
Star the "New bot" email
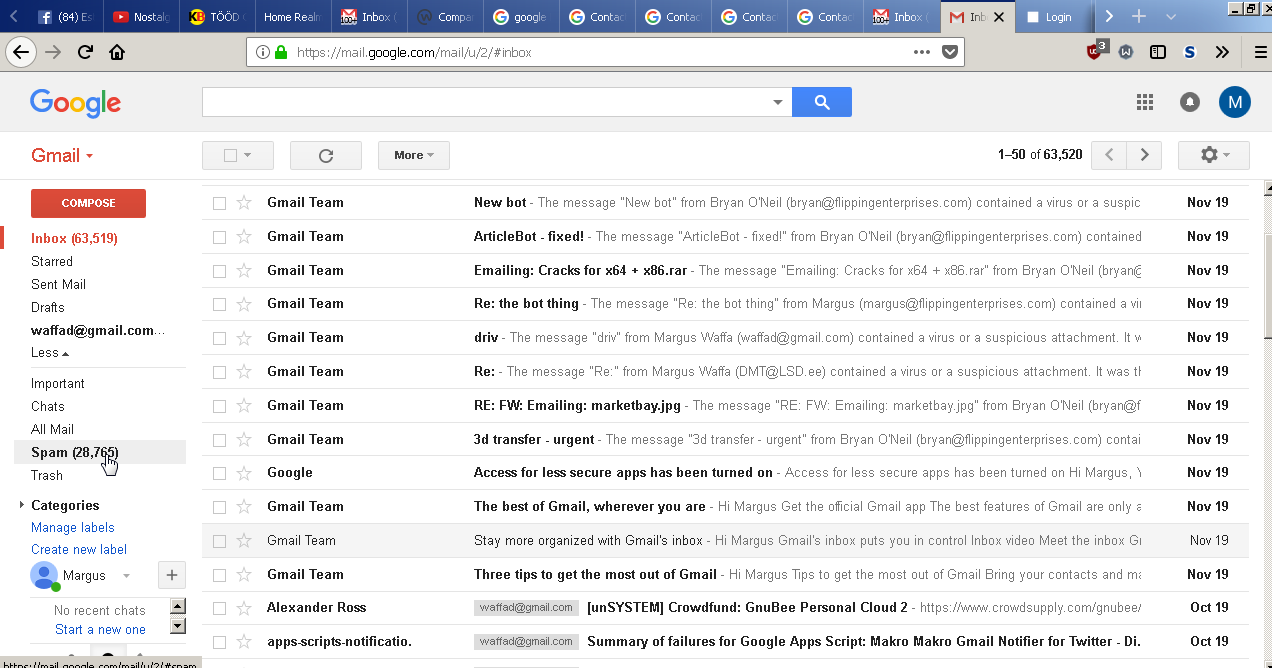click(x=244, y=203)
